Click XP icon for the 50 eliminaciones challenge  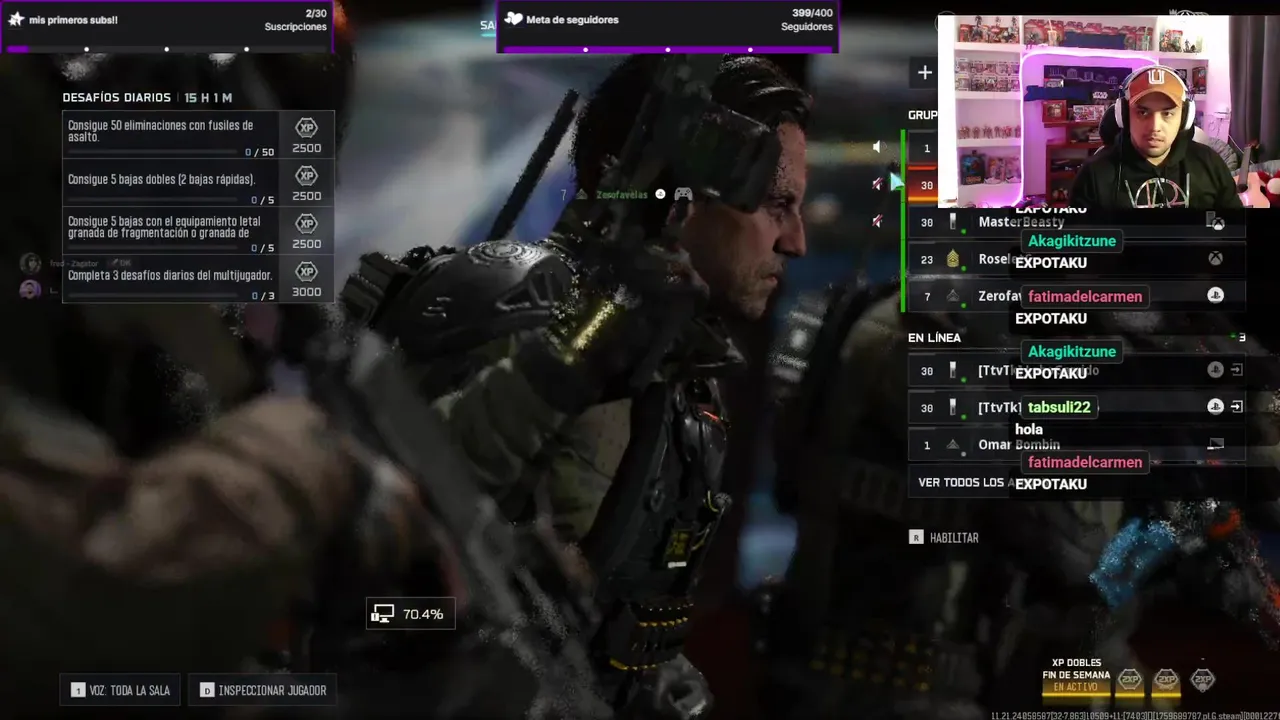pyautogui.click(x=306, y=128)
